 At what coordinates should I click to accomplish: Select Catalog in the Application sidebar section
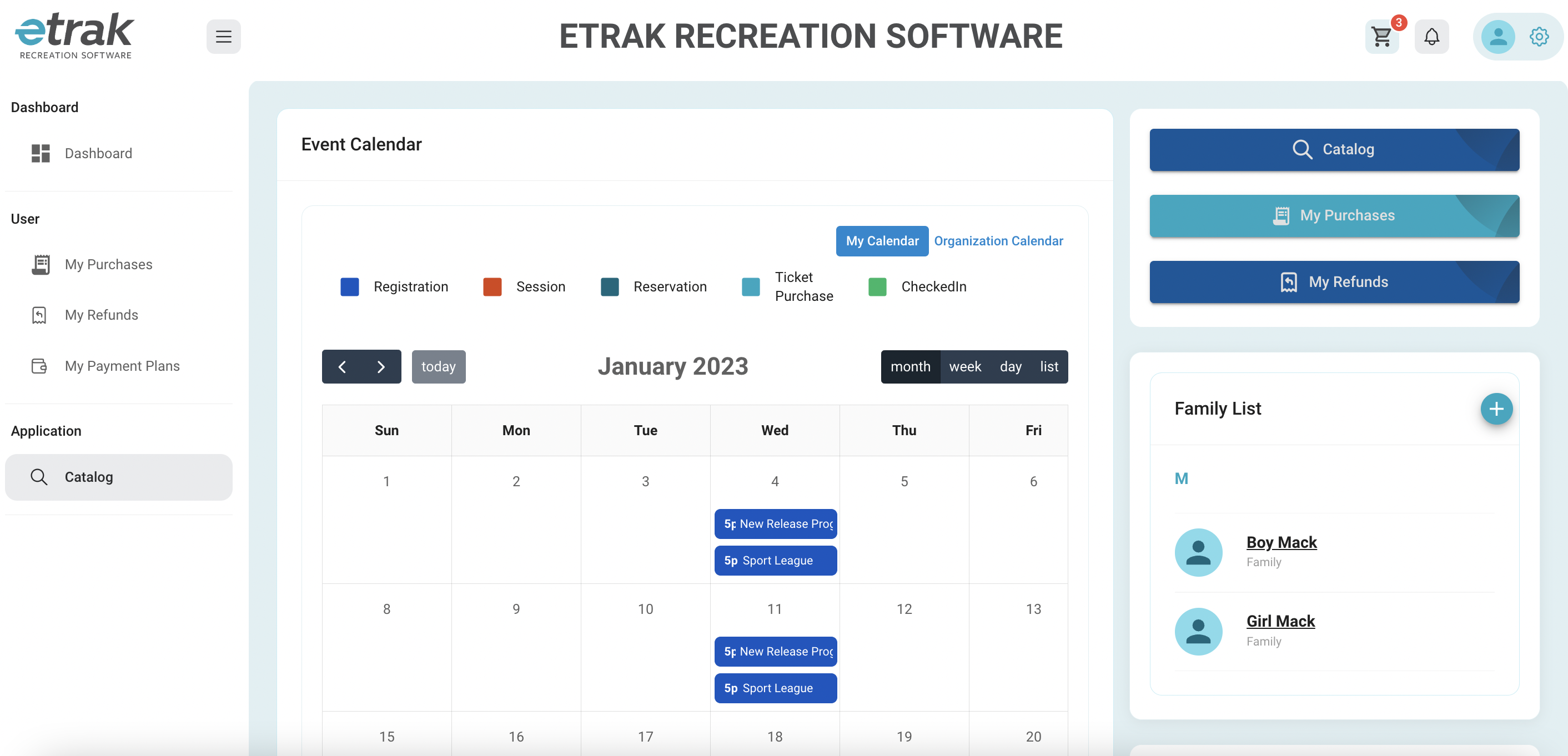point(119,477)
